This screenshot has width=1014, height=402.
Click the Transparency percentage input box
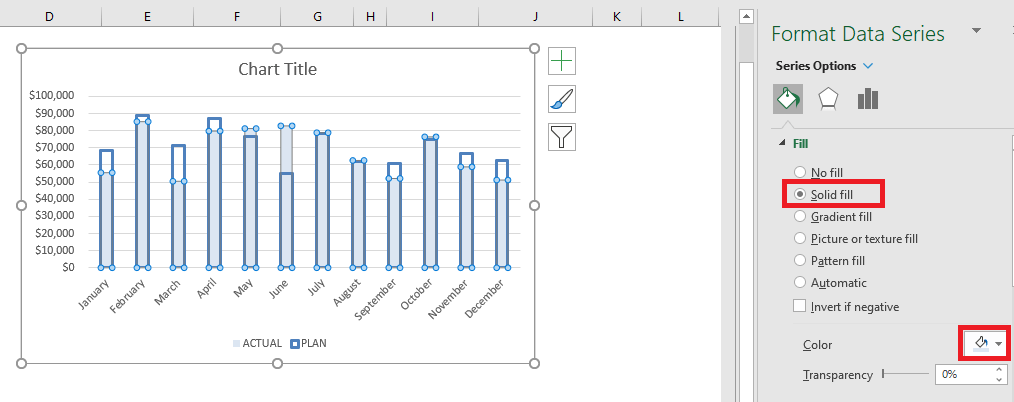pyautogui.click(x=964, y=374)
